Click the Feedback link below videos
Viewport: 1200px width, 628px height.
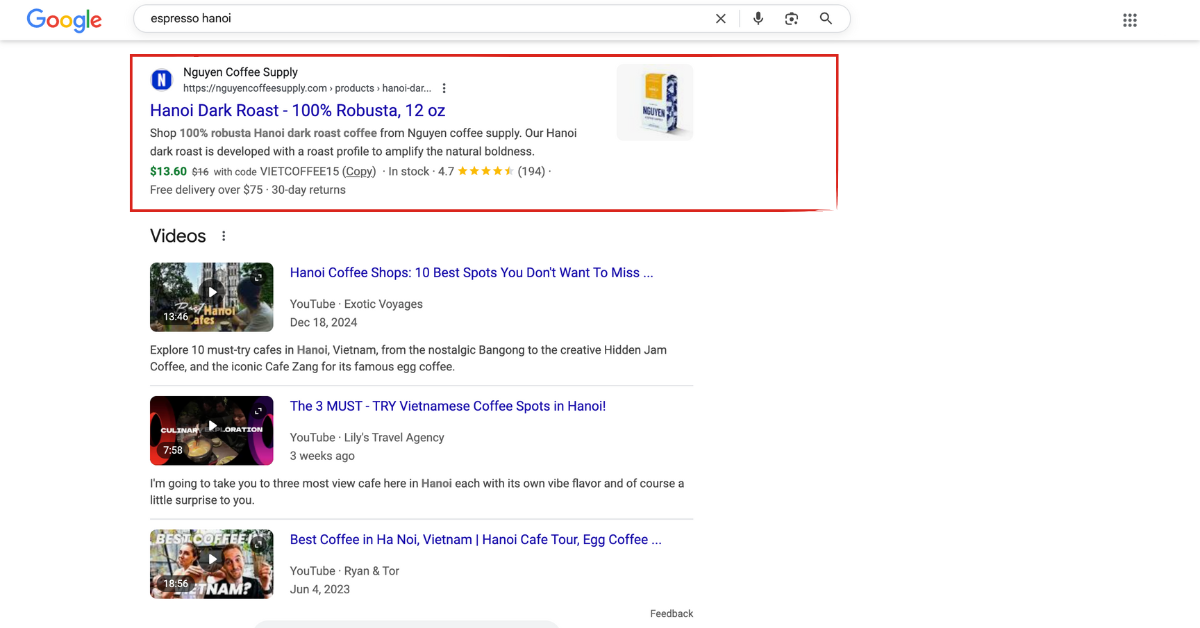click(671, 614)
